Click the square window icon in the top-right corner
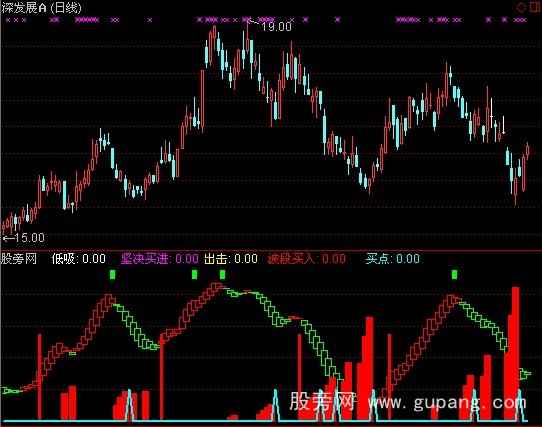 [x=535, y=7]
